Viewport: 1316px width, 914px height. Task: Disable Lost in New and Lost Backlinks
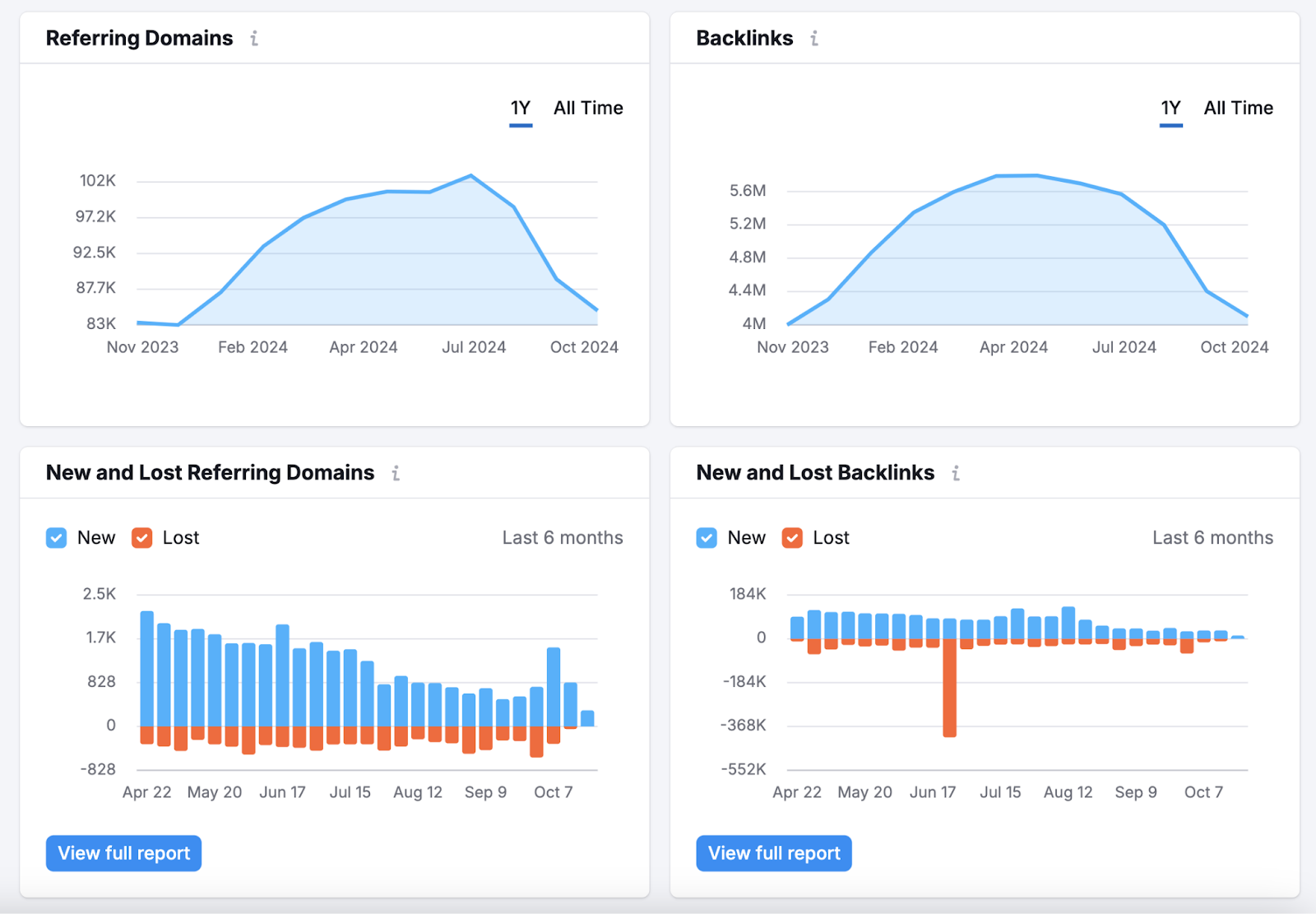point(792,537)
